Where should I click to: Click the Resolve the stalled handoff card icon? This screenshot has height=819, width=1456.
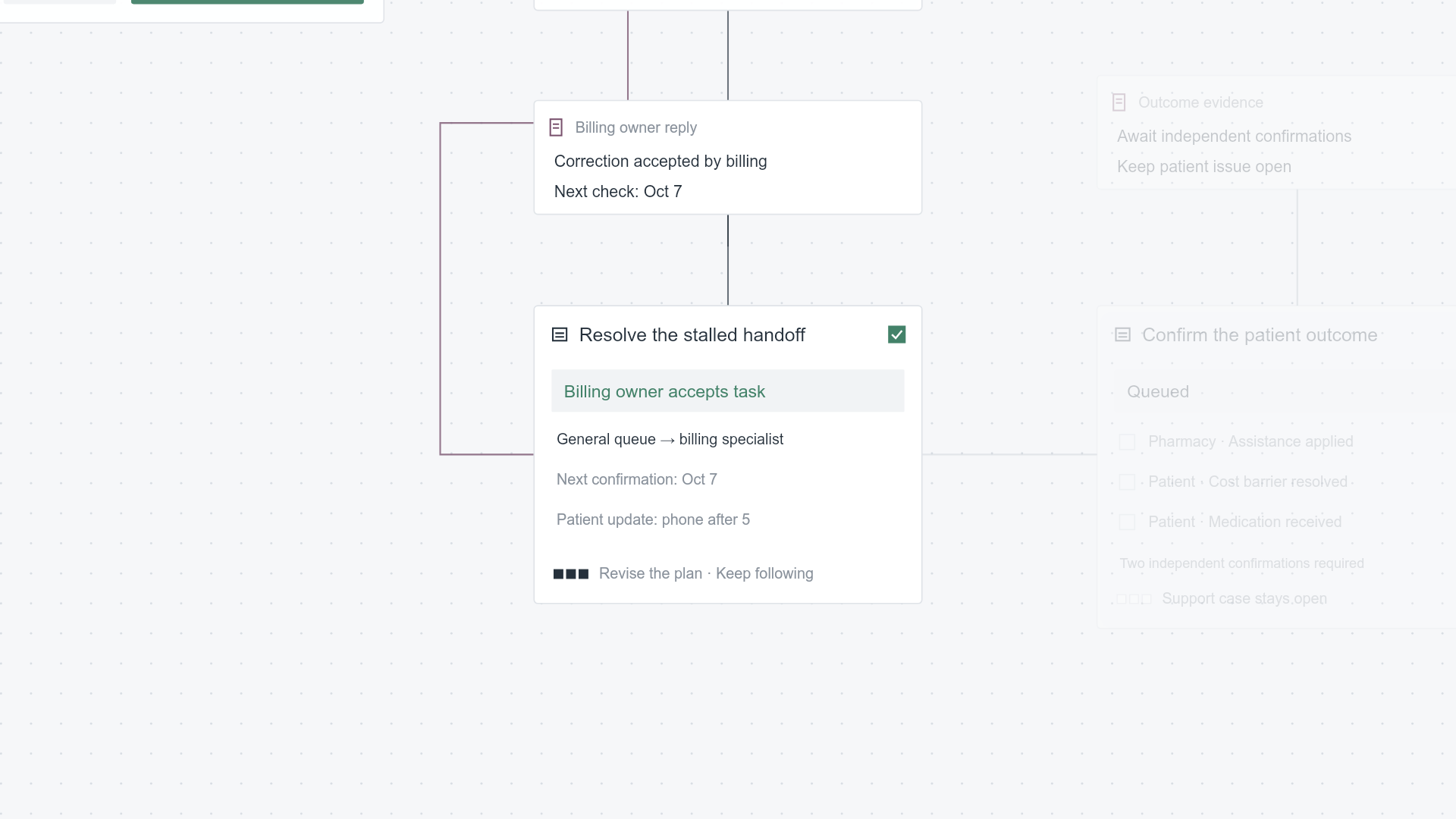(560, 334)
